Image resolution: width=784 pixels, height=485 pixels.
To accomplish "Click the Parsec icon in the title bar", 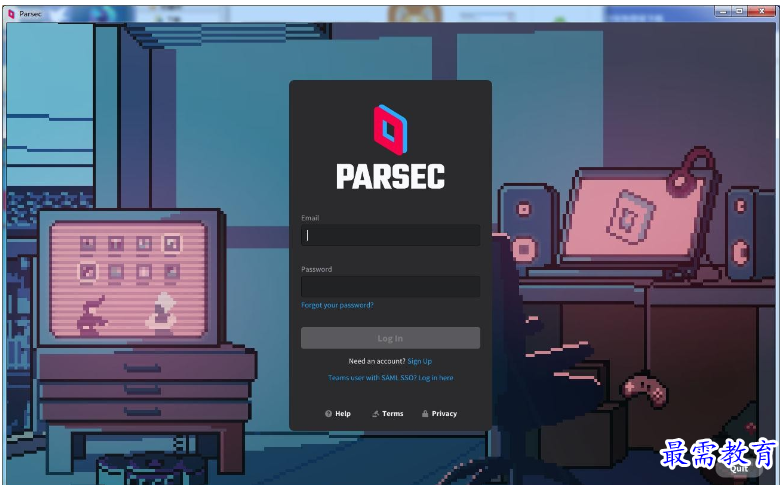I will pos(12,14).
